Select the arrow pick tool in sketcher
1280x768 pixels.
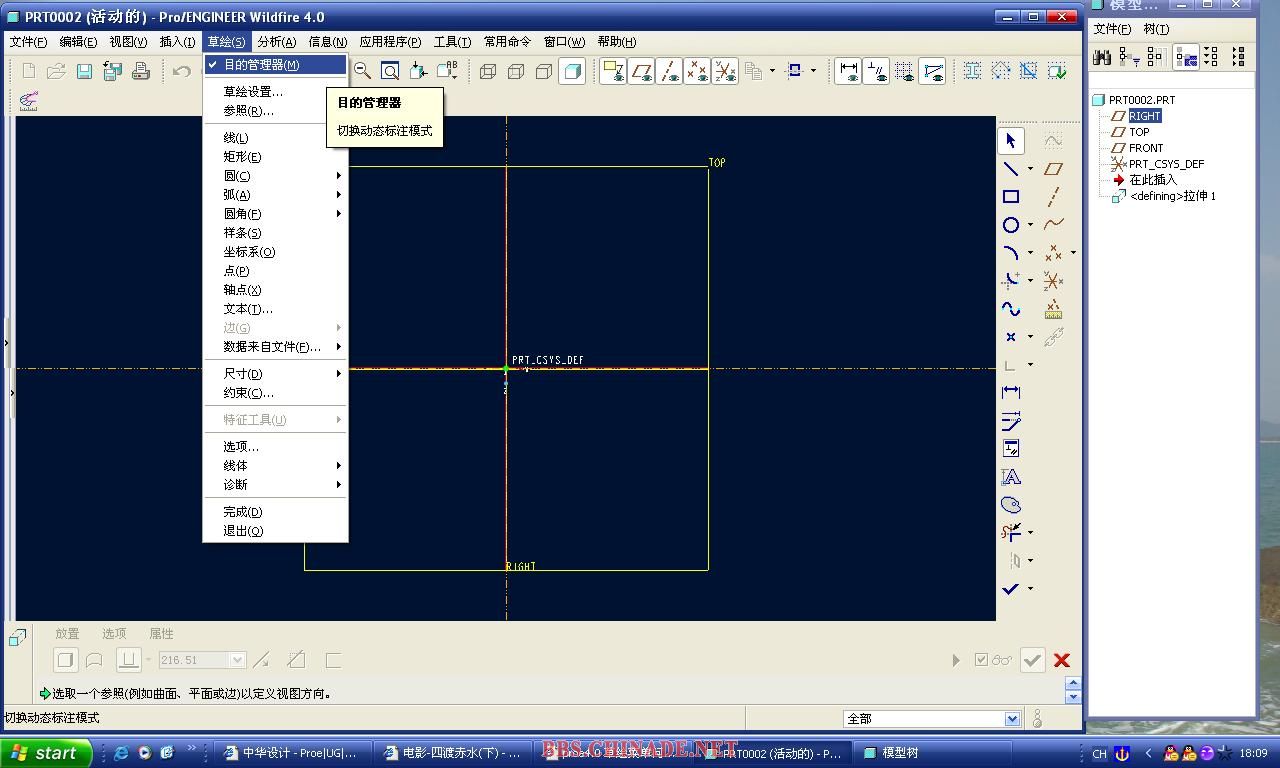click(1011, 141)
